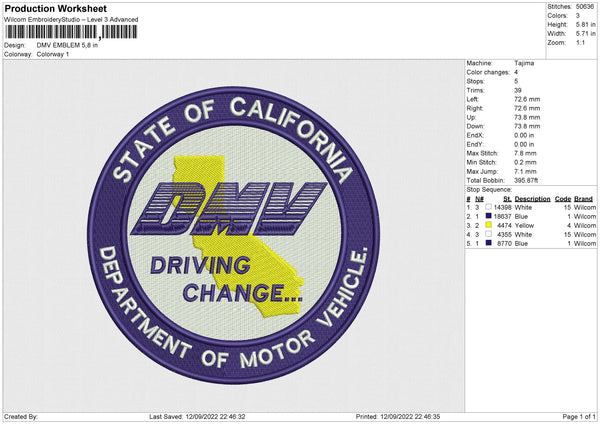
Task: Click the 'Production Worksheet' title
Action: (x=55, y=8)
